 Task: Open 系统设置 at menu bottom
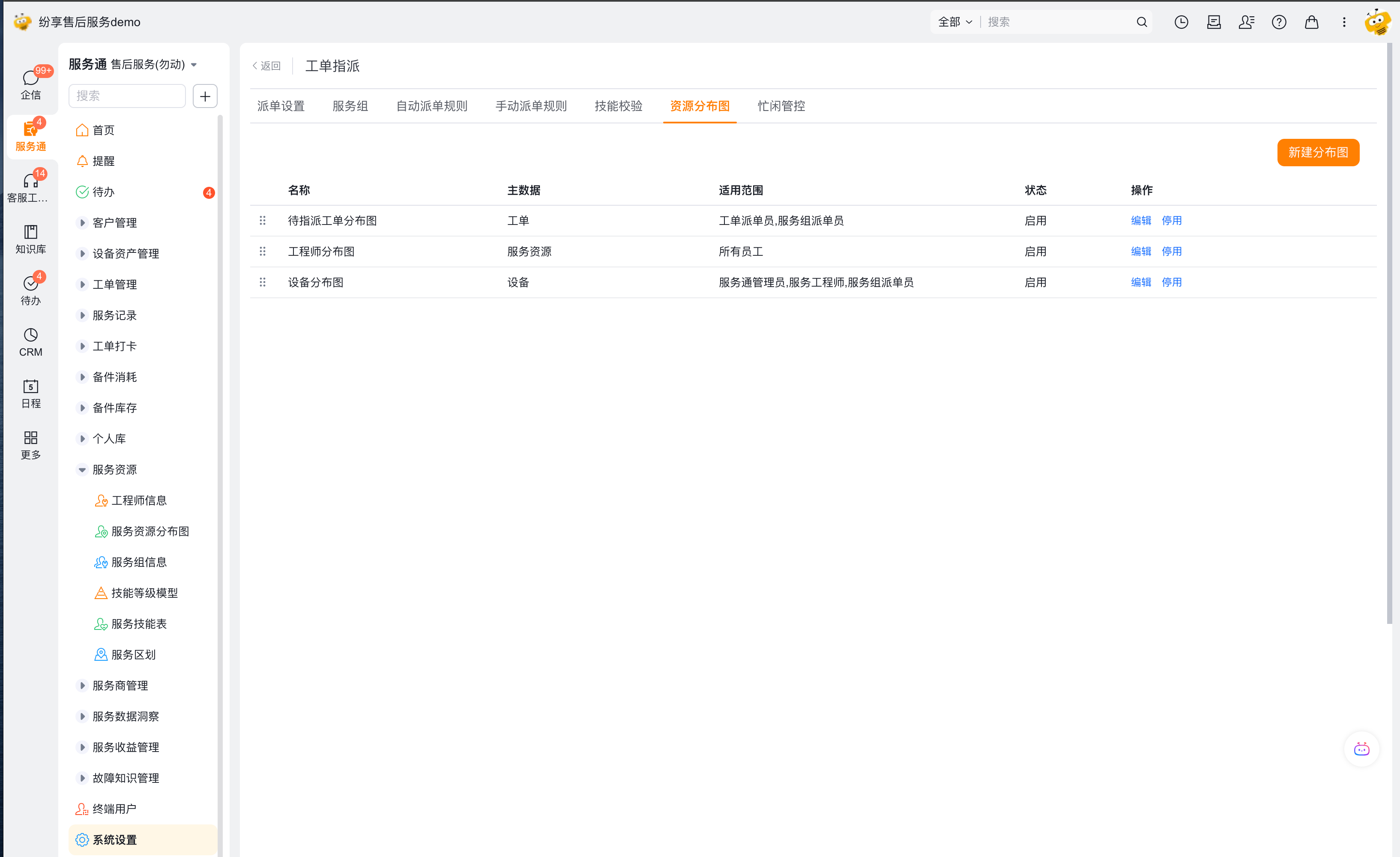(x=142, y=840)
